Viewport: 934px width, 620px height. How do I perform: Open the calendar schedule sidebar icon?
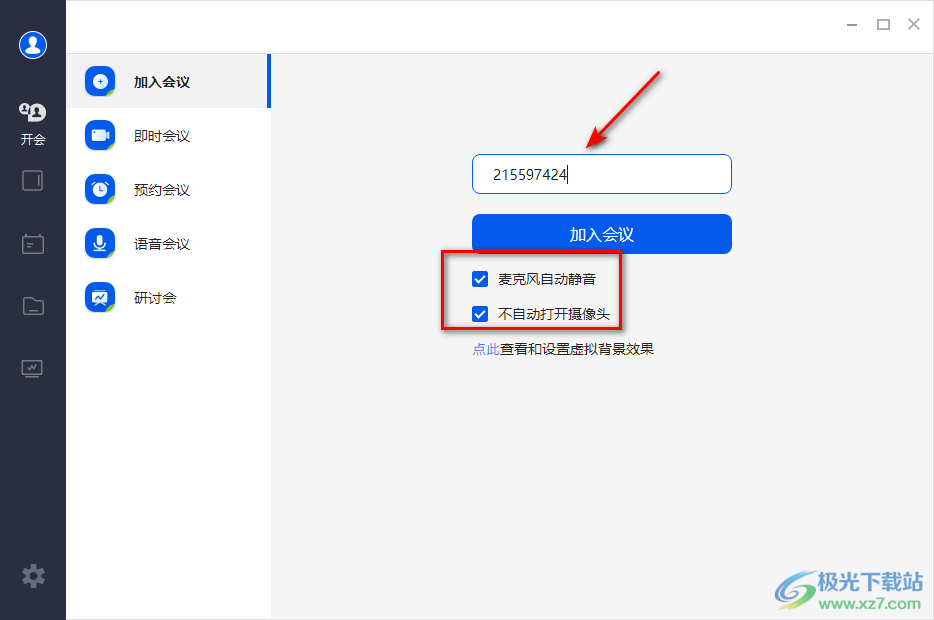tap(33, 244)
